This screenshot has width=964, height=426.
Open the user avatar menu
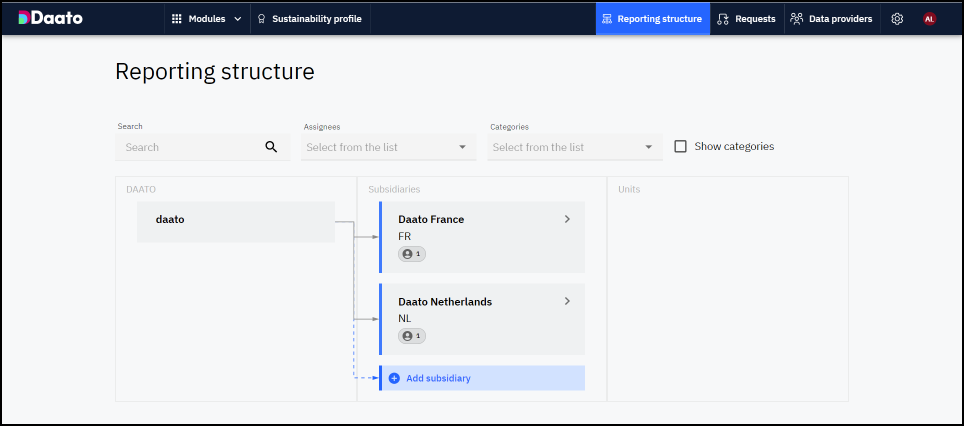pos(930,19)
